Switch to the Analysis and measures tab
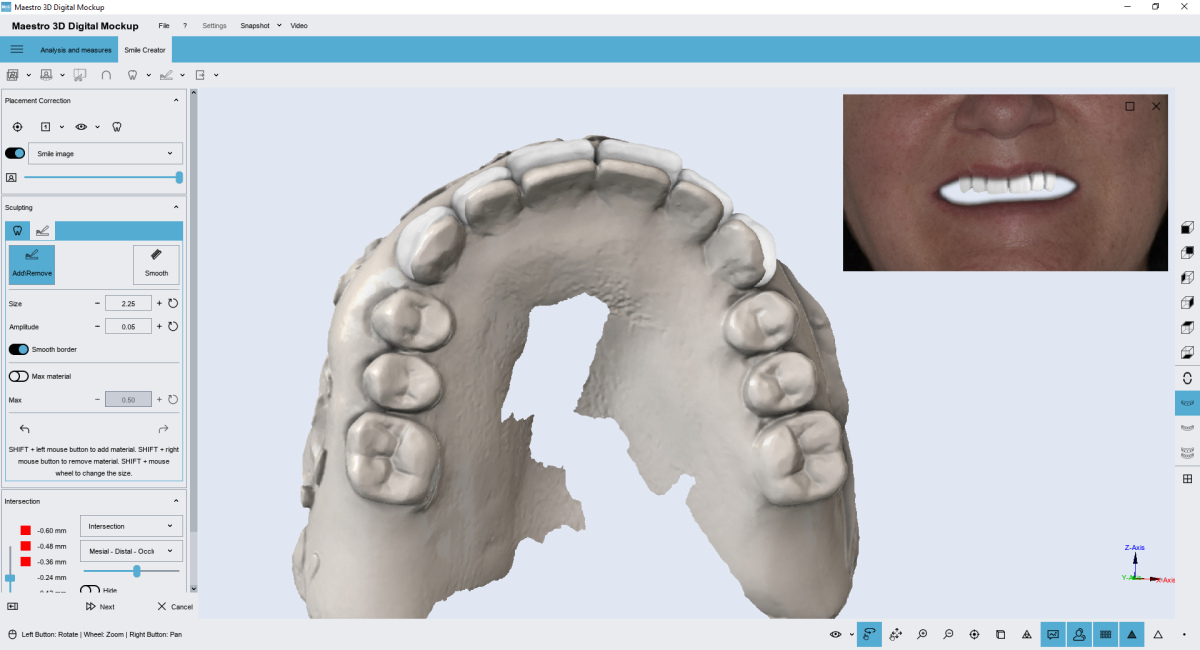This screenshot has height=650, width=1200. coord(76,50)
